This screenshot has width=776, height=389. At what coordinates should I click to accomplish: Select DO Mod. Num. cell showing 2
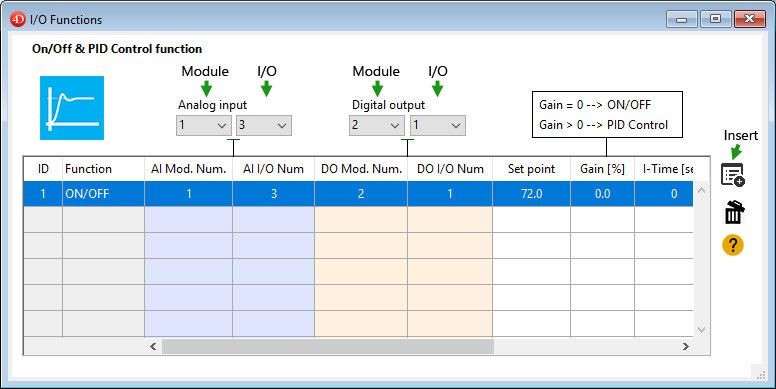361,194
